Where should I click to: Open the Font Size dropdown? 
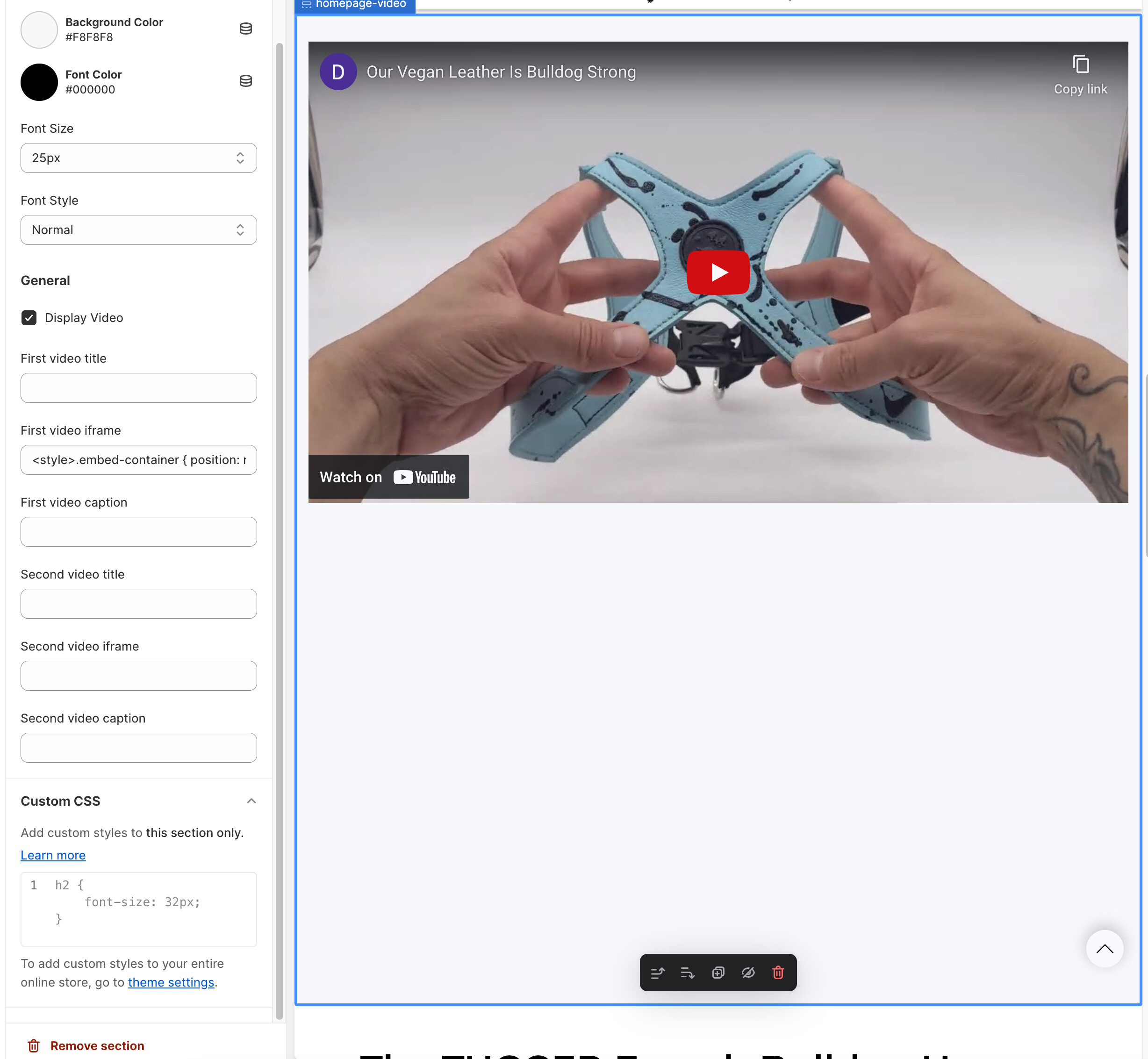[x=138, y=157]
